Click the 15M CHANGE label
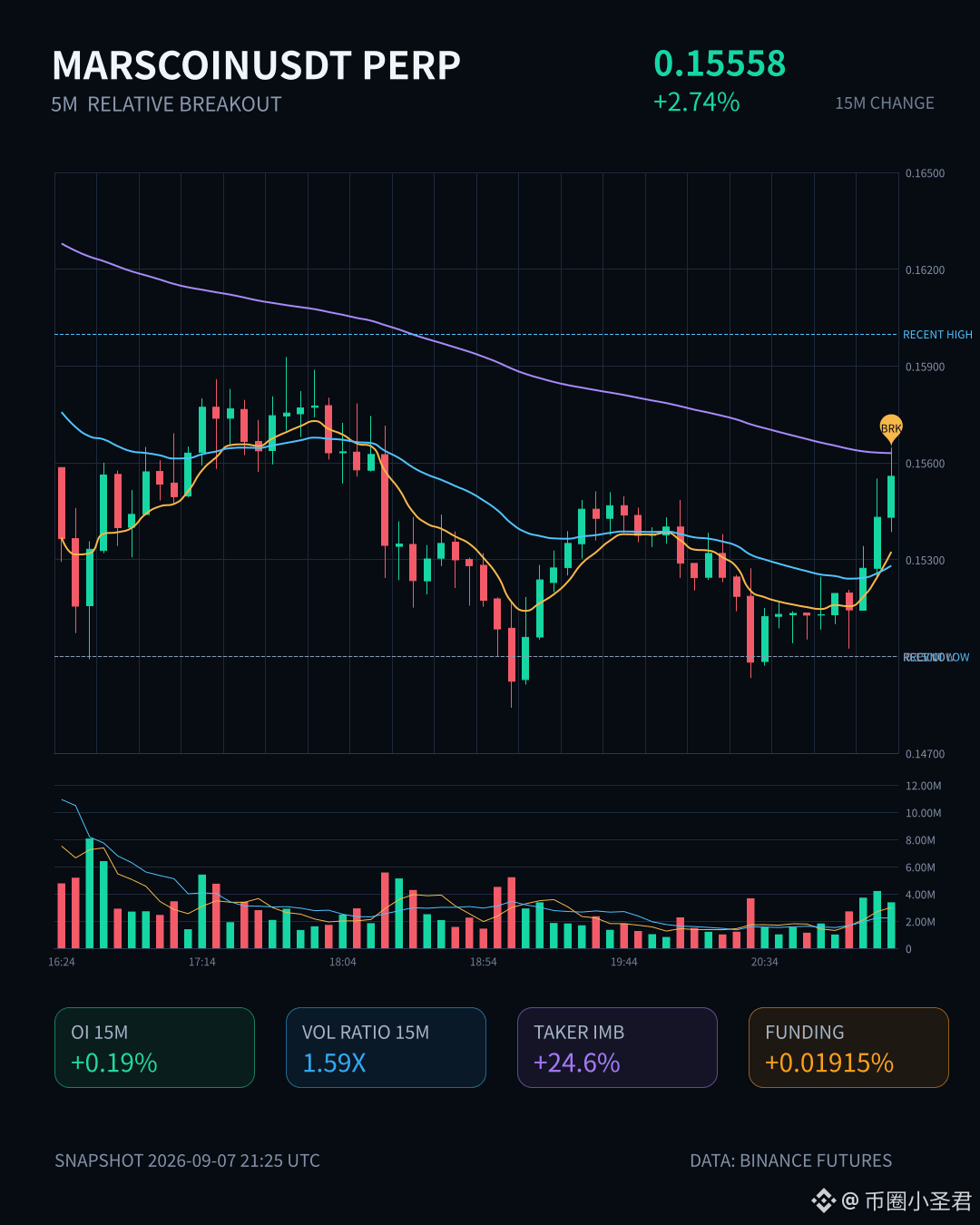The width and height of the screenshot is (980, 1225). (x=885, y=103)
